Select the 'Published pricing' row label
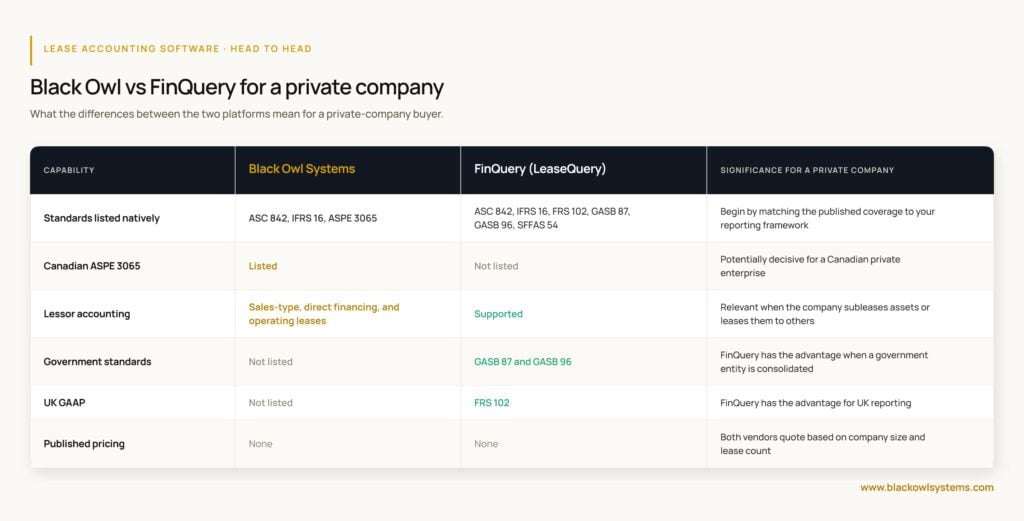1024x521 pixels. (x=84, y=443)
